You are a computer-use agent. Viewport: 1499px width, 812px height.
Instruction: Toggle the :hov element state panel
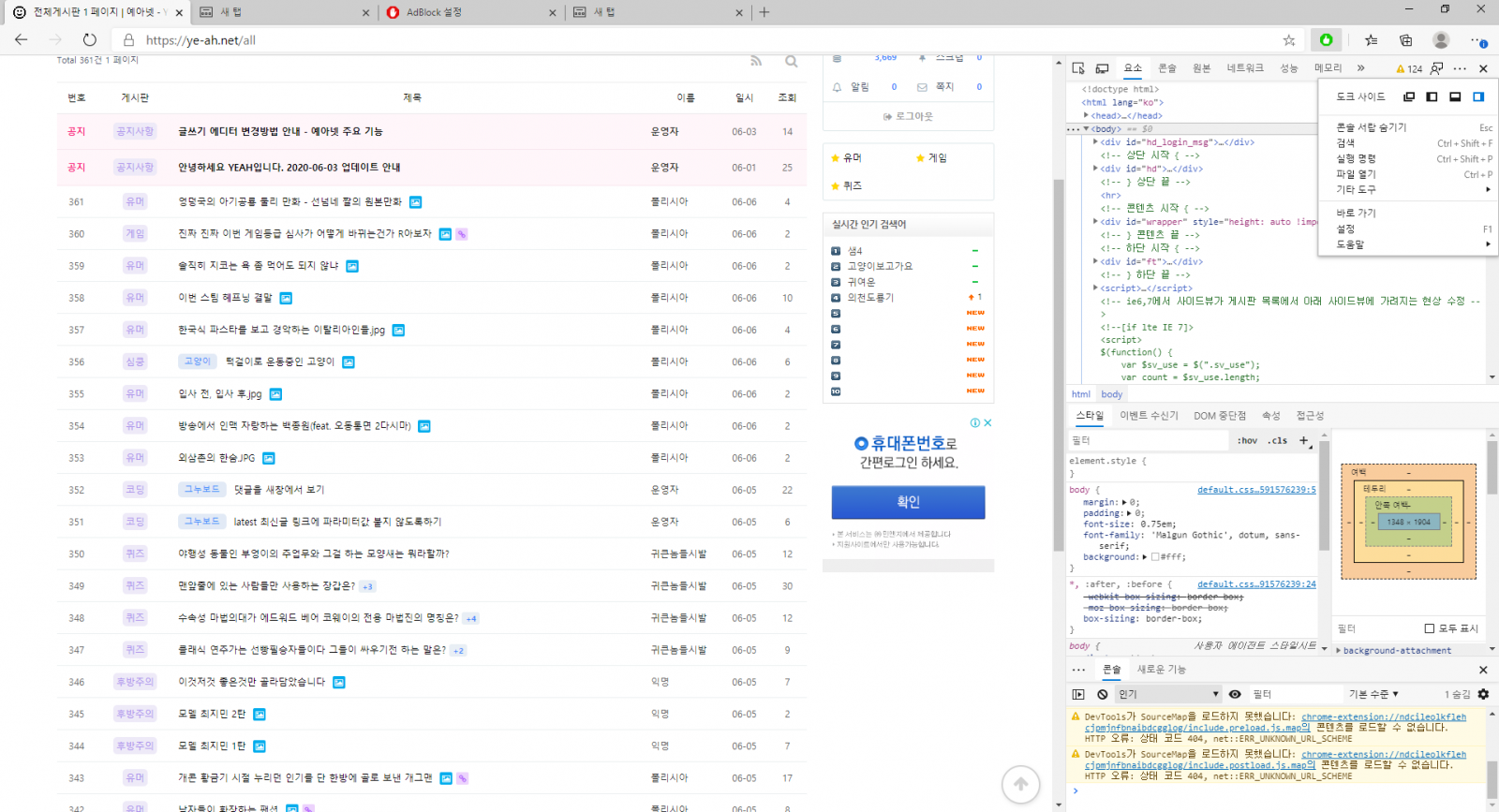(x=1247, y=440)
